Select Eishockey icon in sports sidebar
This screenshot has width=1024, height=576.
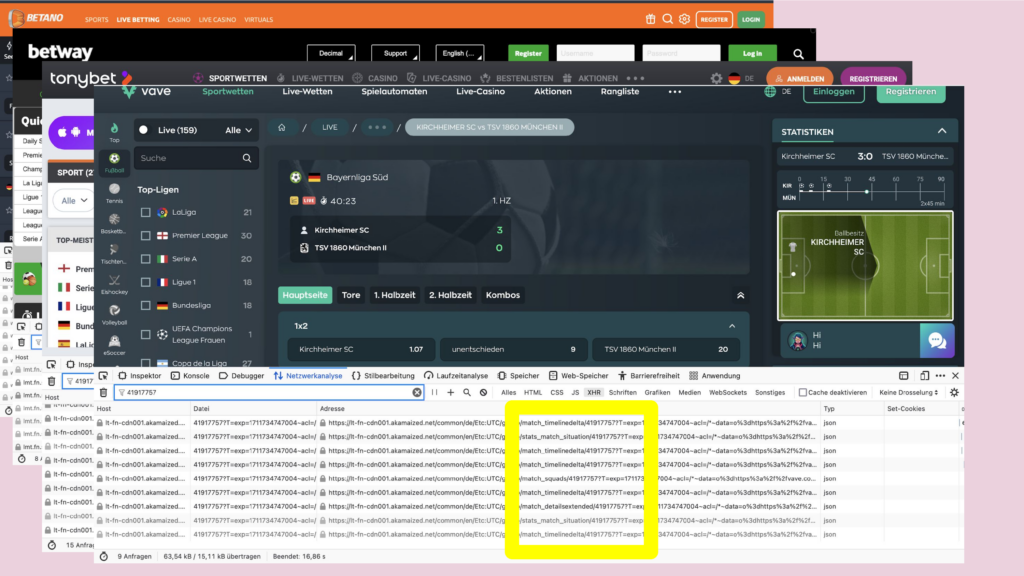click(114, 285)
